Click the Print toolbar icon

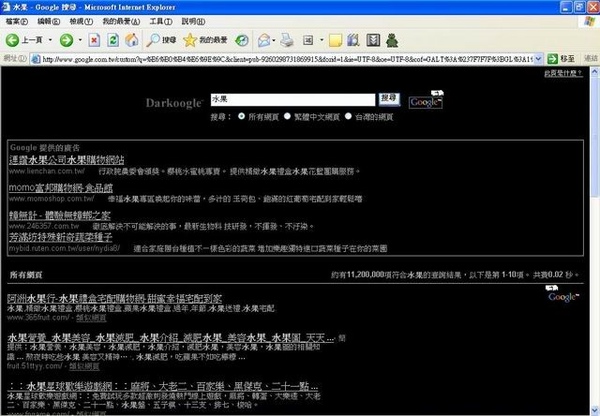[287, 40]
